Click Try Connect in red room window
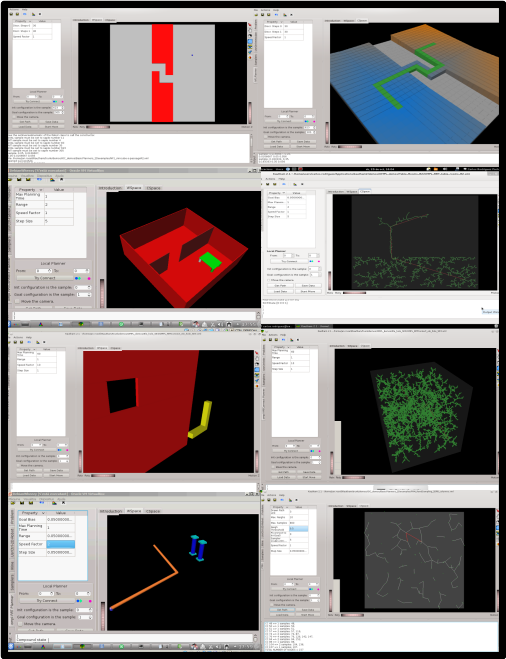 [45, 278]
